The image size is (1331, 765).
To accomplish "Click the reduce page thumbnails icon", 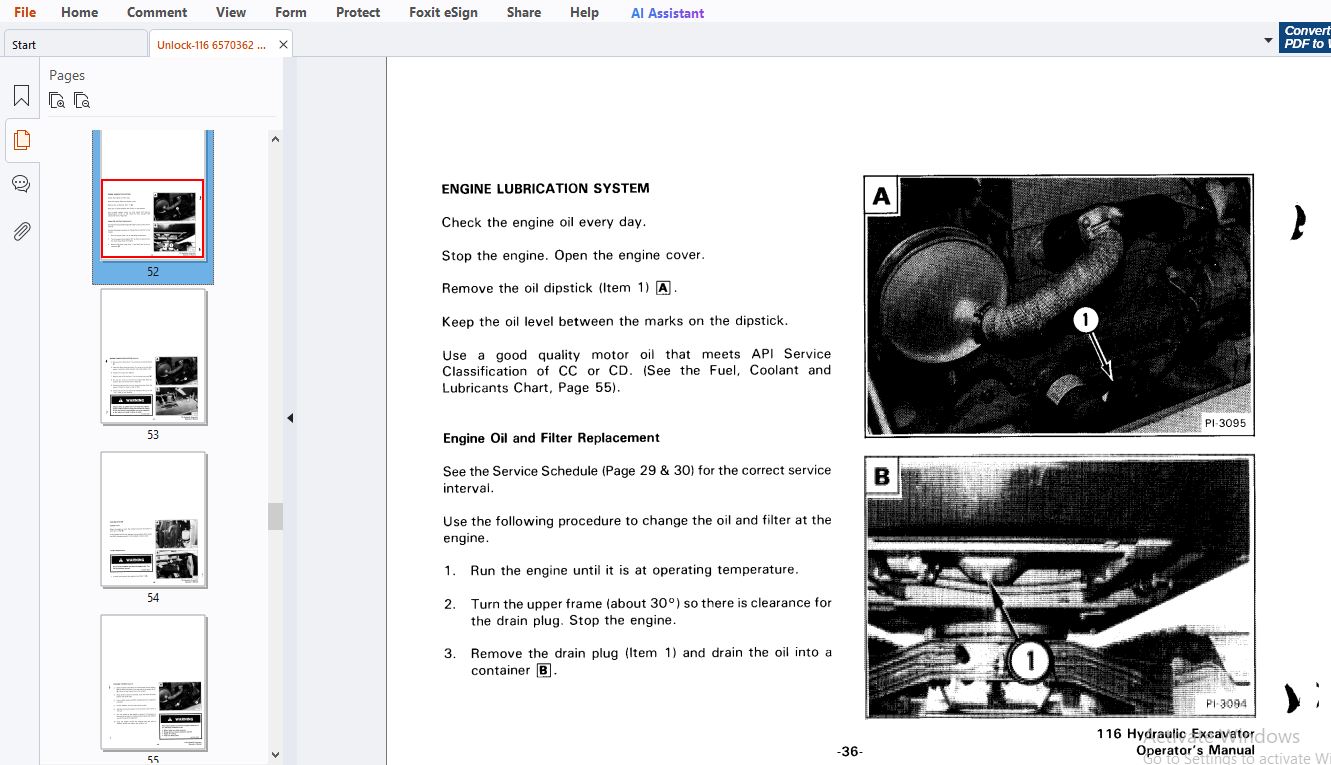I will 82,100.
